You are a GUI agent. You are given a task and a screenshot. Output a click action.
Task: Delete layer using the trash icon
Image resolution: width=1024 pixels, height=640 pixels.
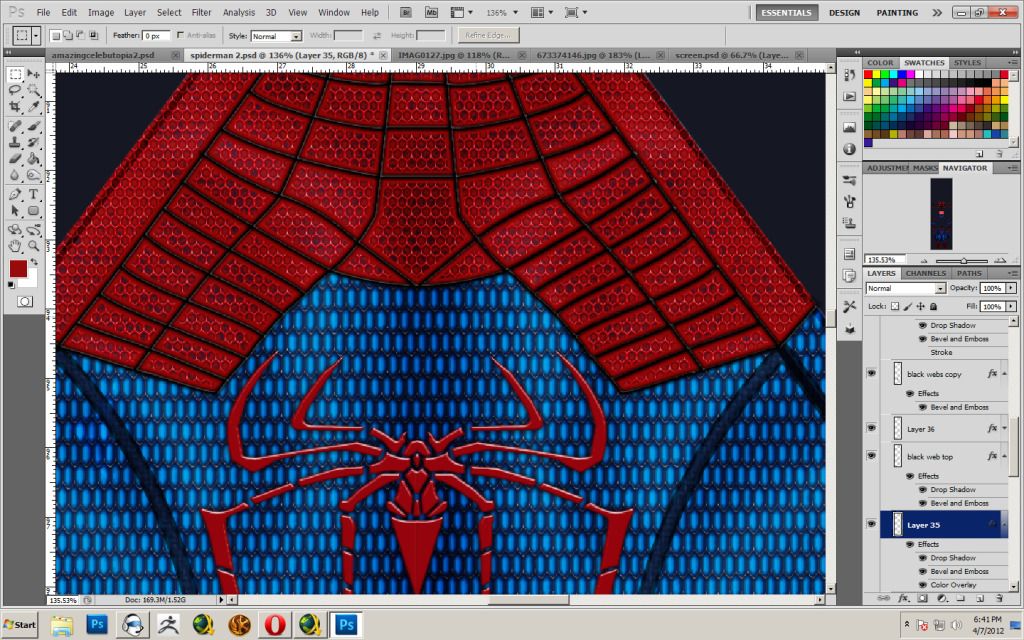click(999, 598)
